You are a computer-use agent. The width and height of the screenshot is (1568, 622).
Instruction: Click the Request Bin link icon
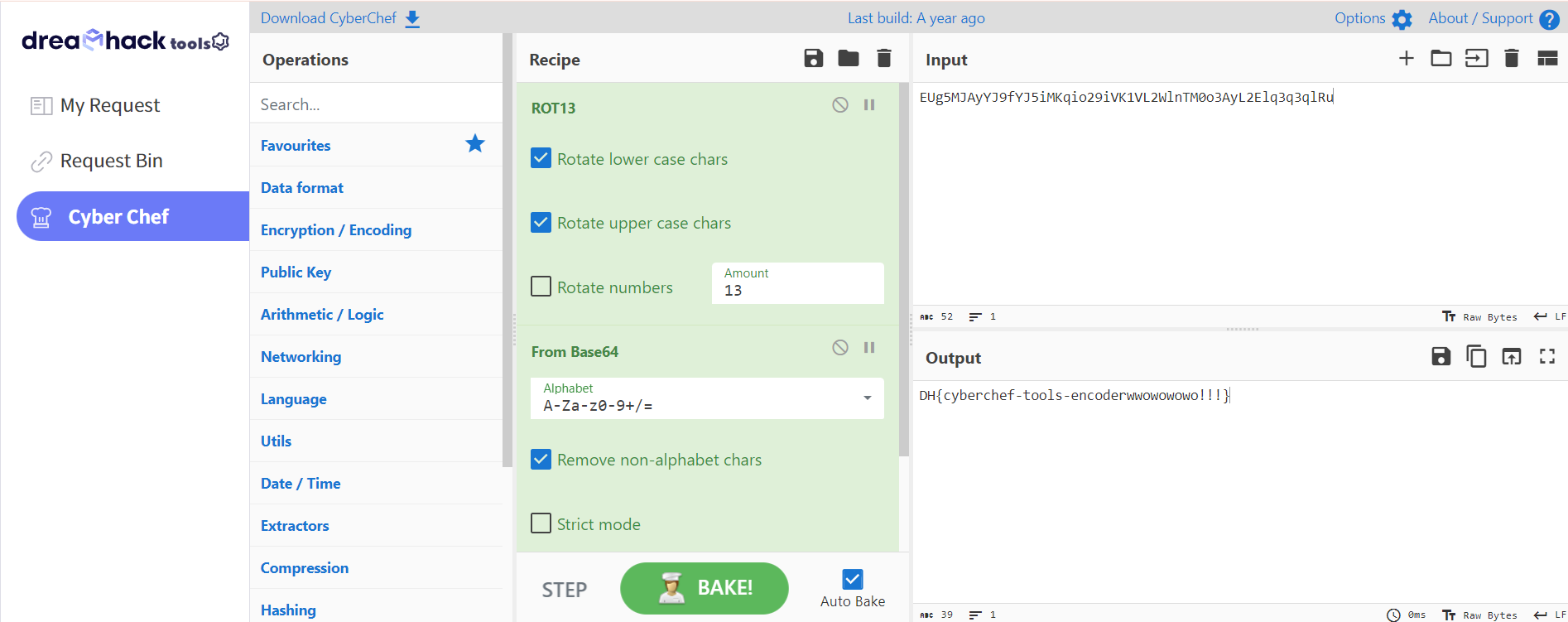click(41, 162)
